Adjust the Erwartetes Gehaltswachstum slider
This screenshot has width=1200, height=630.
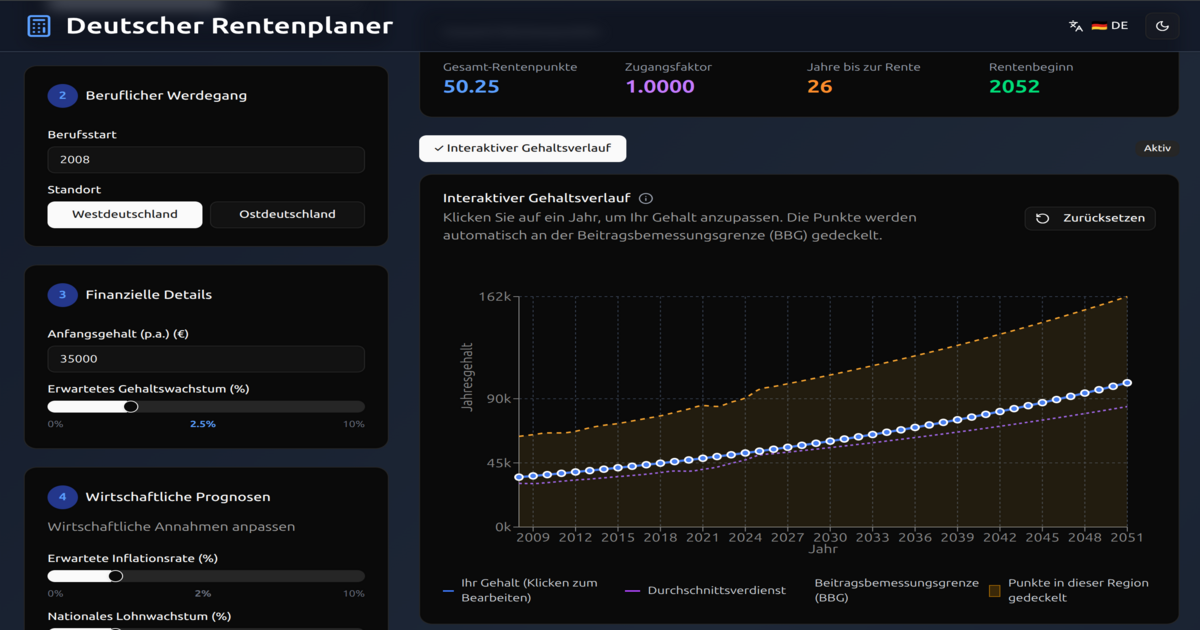[x=130, y=406]
